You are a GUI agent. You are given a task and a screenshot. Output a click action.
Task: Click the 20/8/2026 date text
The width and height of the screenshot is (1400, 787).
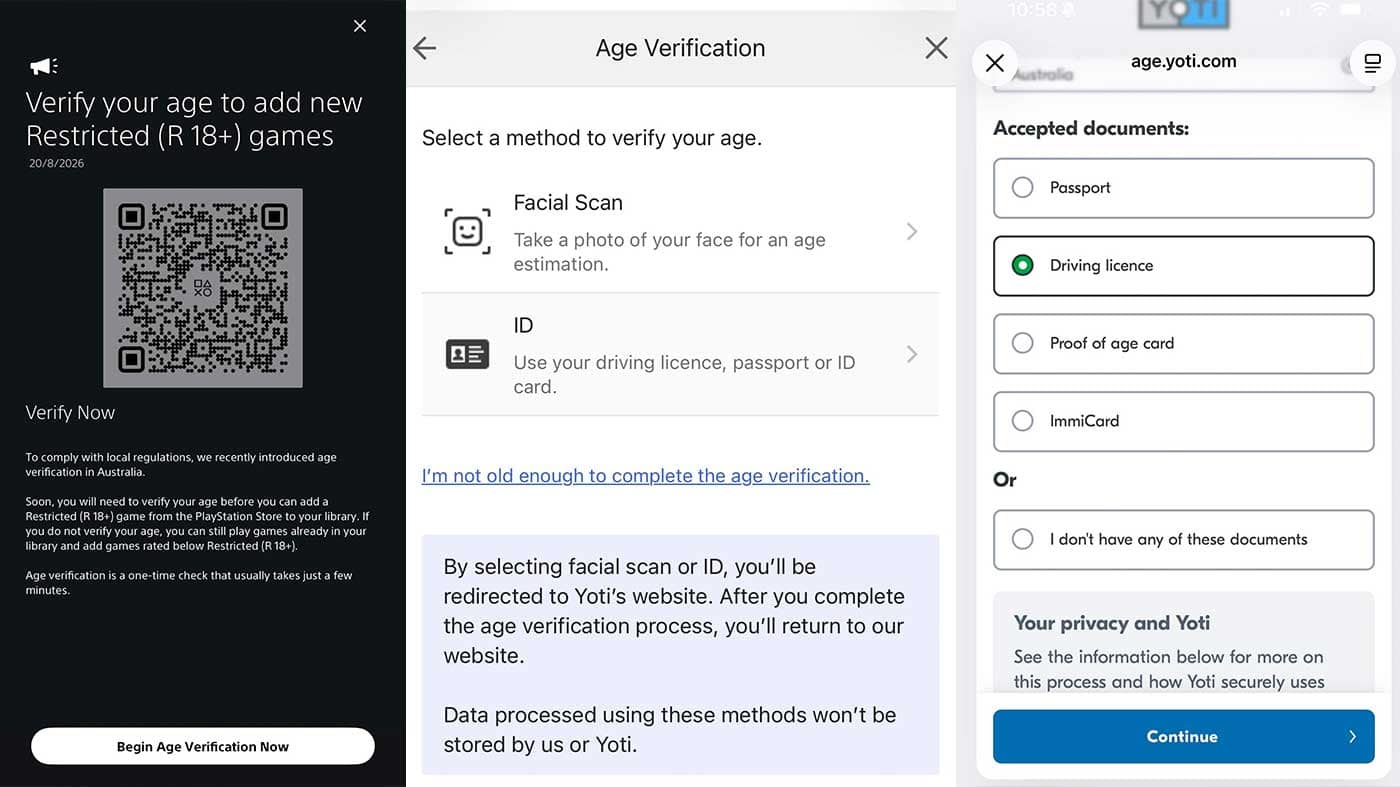tap(56, 163)
